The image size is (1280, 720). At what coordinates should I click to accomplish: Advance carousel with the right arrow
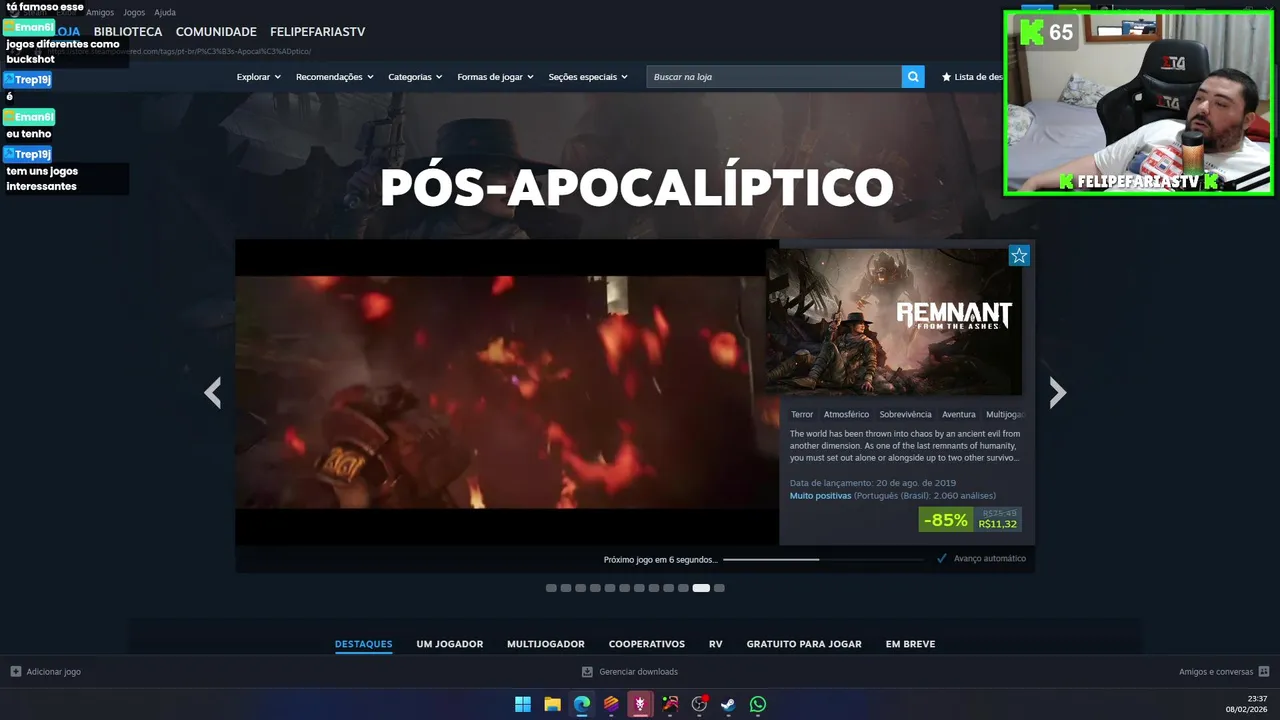tap(1058, 393)
